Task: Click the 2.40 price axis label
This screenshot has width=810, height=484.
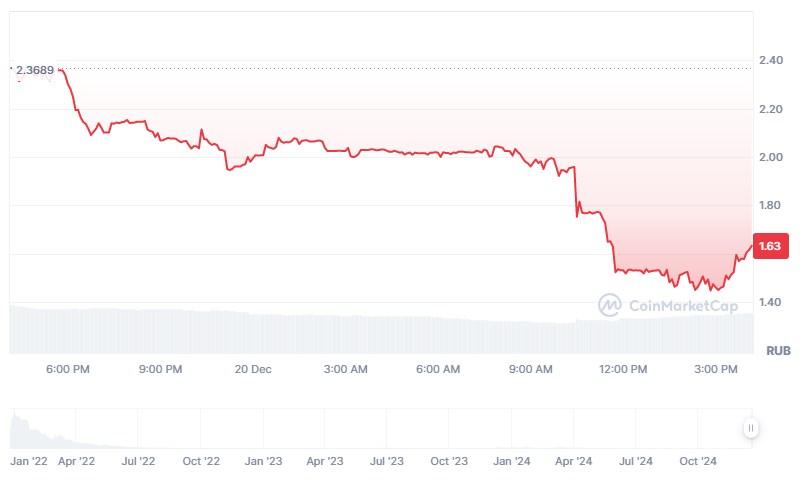Action: tap(771, 60)
